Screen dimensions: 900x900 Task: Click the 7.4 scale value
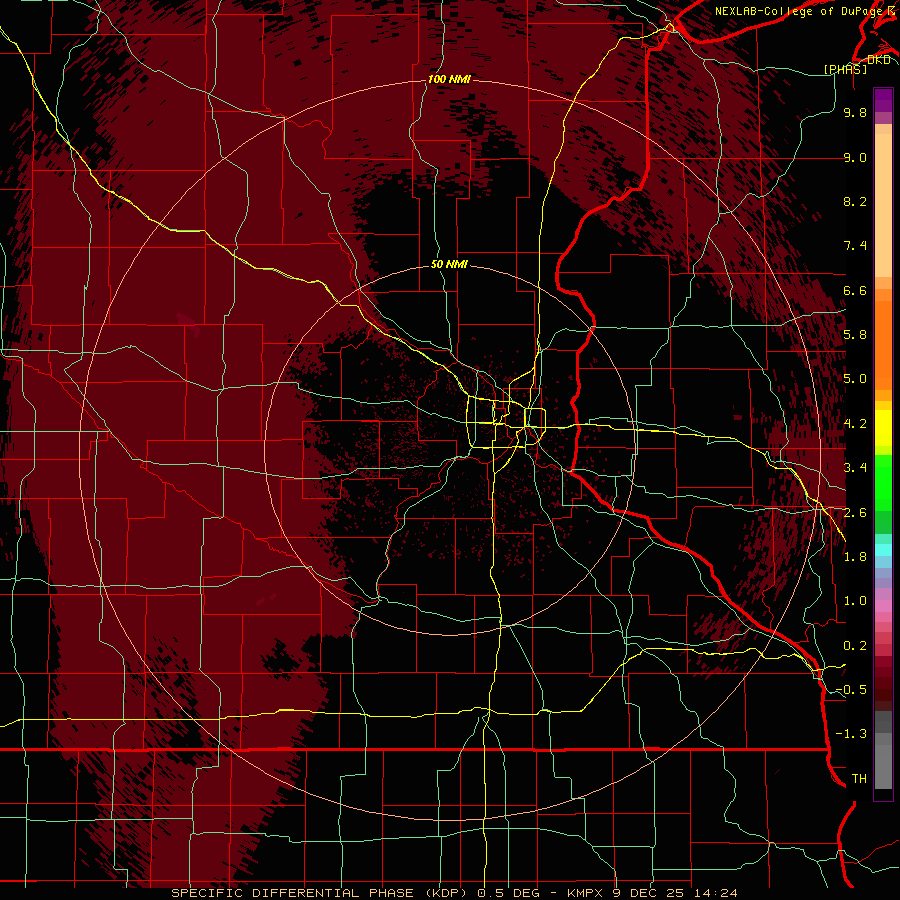(x=855, y=246)
